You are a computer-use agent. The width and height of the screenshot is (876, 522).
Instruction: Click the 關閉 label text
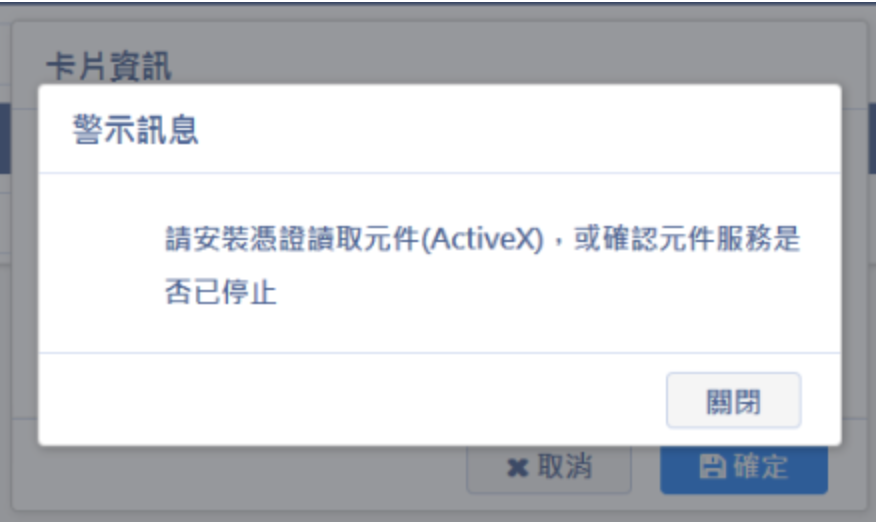[x=734, y=401]
